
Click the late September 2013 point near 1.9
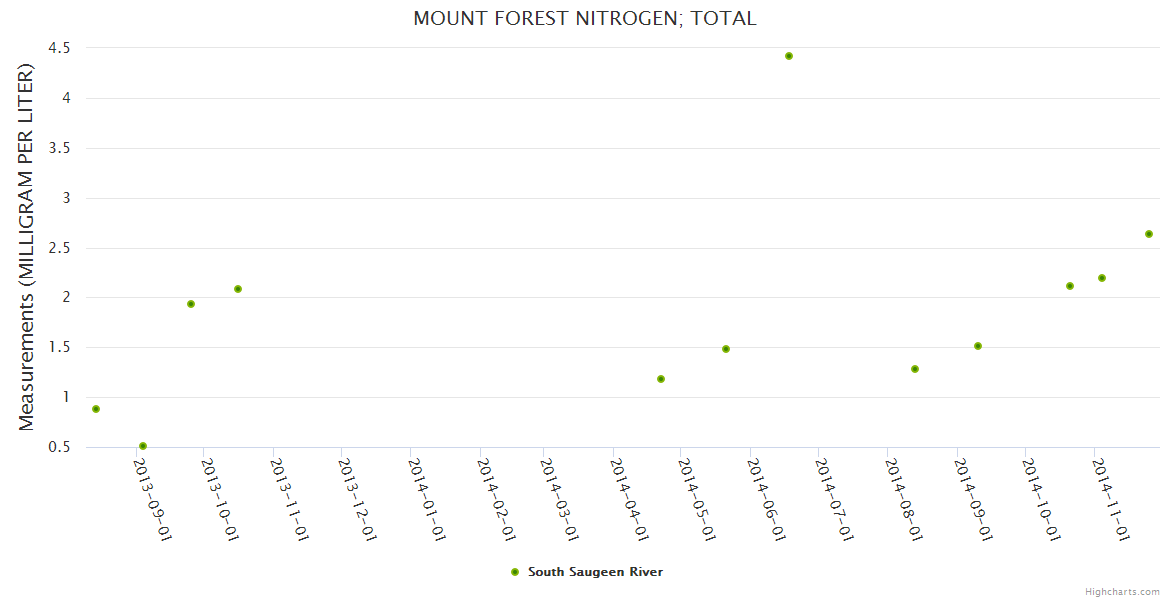coord(191,304)
